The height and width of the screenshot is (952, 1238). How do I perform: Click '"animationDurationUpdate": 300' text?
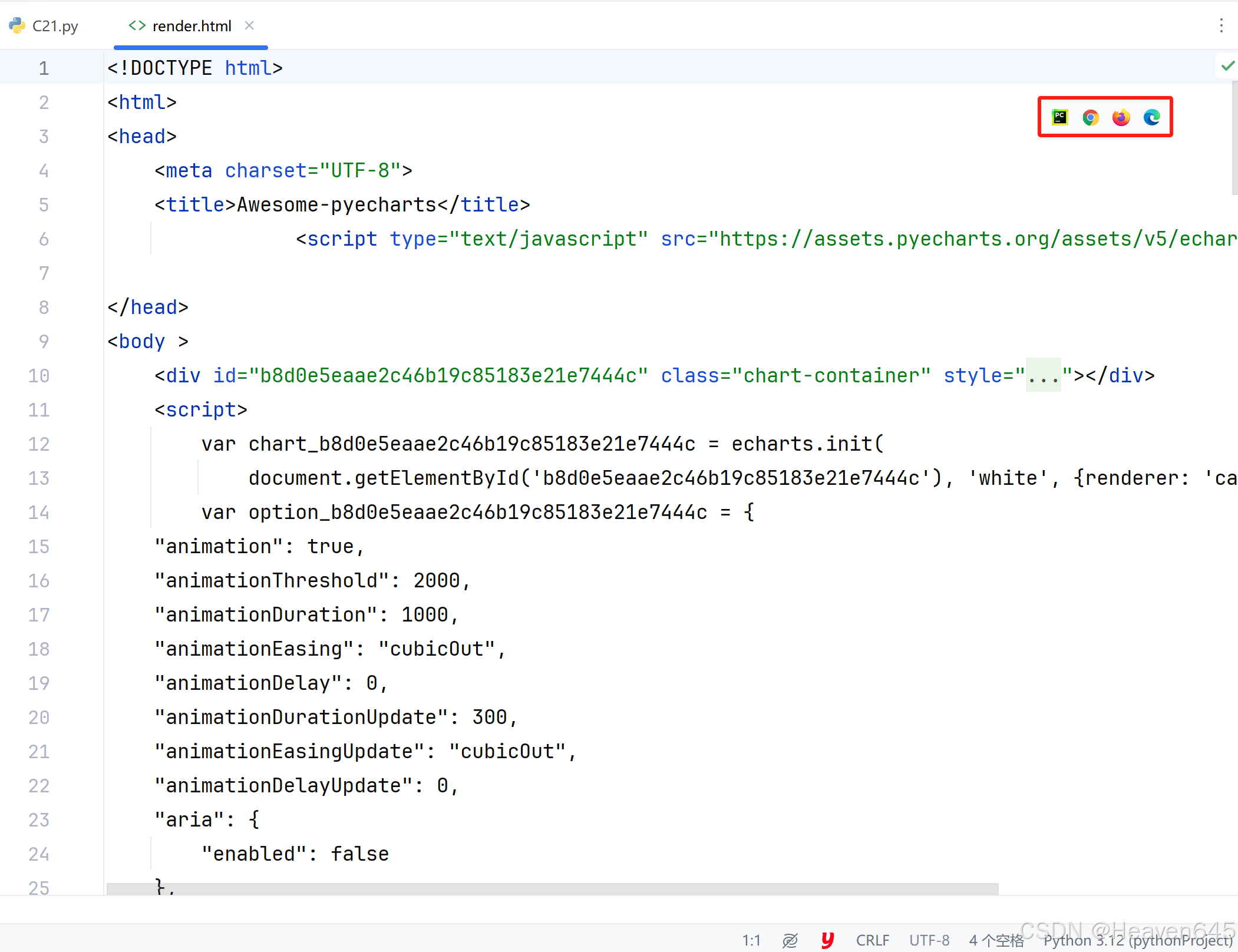(x=331, y=717)
